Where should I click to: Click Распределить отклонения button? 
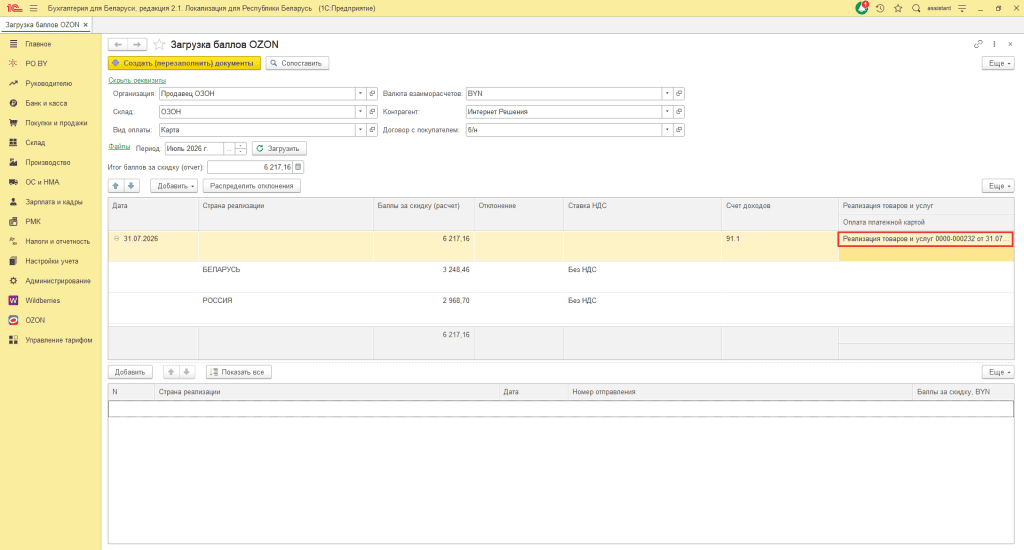pos(251,186)
